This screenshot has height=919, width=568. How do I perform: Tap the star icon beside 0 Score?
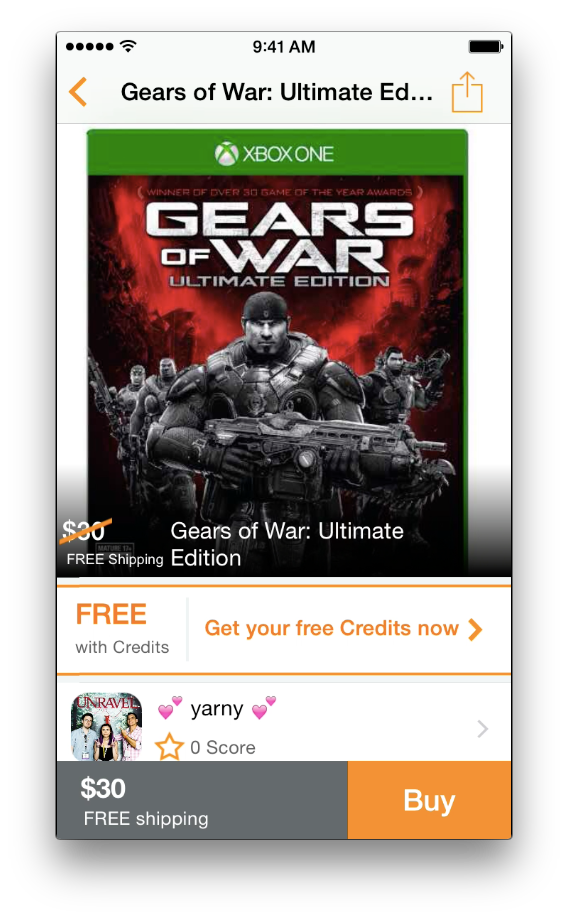pyautogui.click(x=169, y=747)
